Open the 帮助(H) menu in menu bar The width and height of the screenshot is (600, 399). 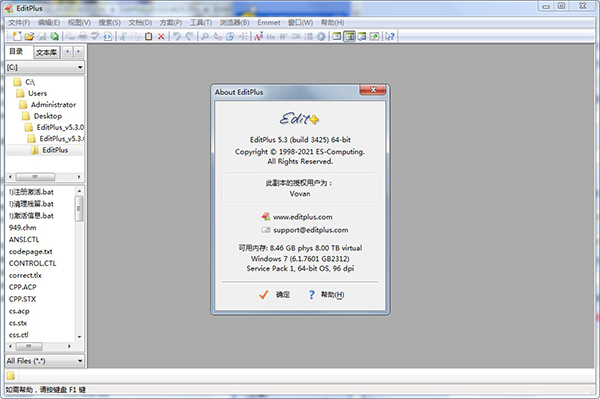333,23
